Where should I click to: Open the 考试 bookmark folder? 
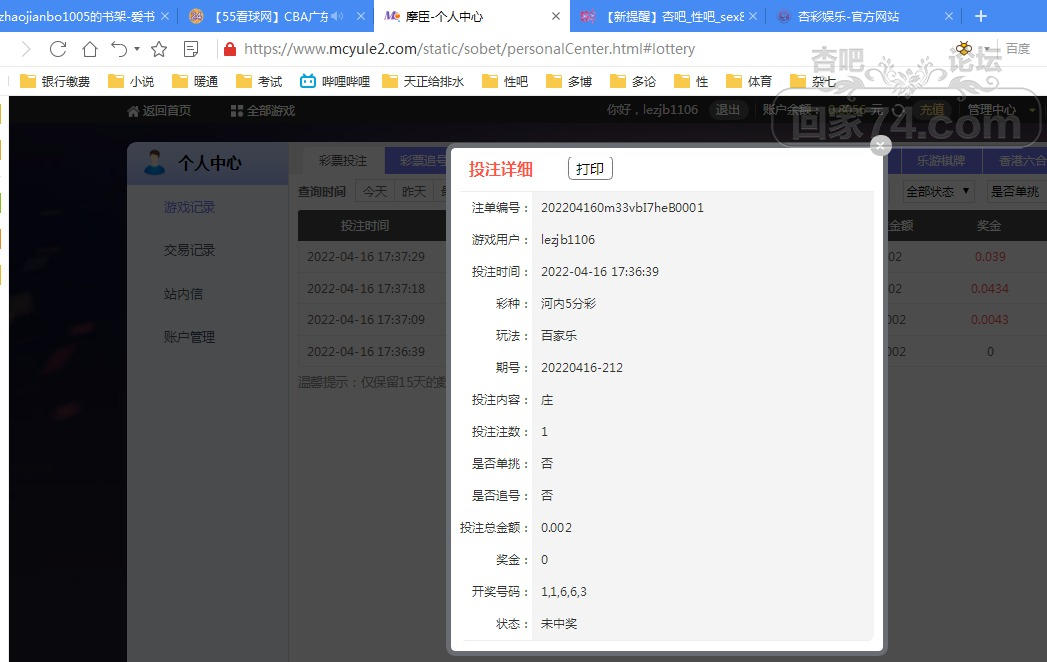[x=259, y=81]
